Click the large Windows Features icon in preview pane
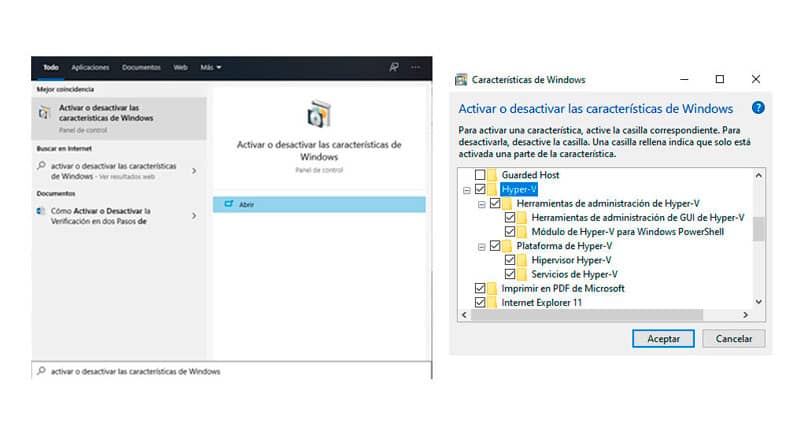The height and width of the screenshot is (433, 806). point(319,114)
